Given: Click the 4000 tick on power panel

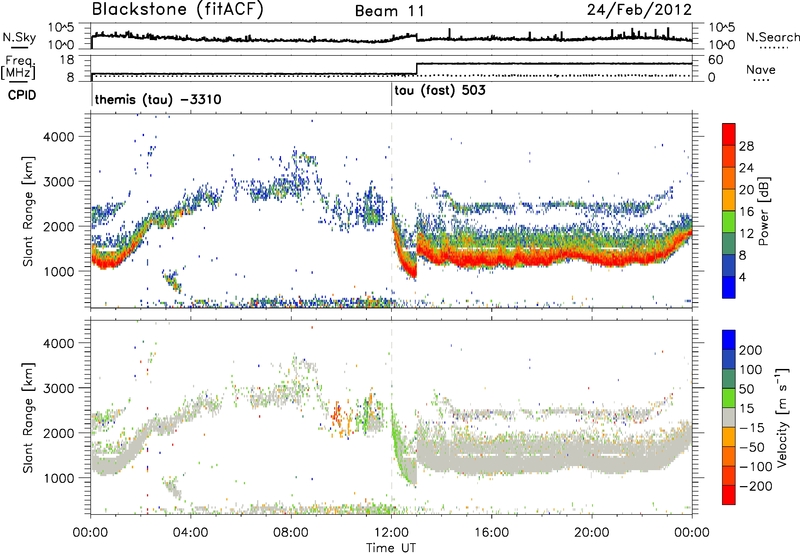Looking at the screenshot, I should tap(58, 137).
